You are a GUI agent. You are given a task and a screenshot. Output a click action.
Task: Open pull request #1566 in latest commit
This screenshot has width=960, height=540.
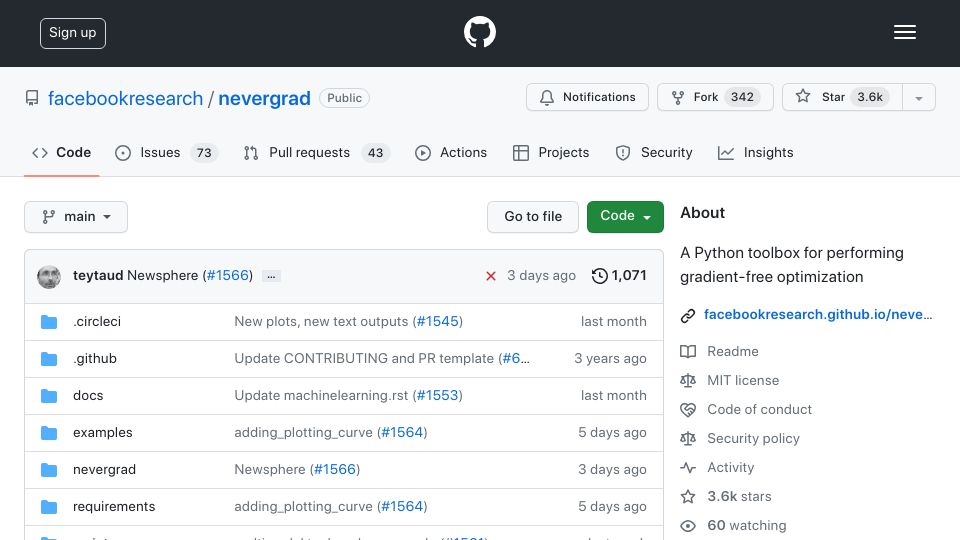(228, 276)
